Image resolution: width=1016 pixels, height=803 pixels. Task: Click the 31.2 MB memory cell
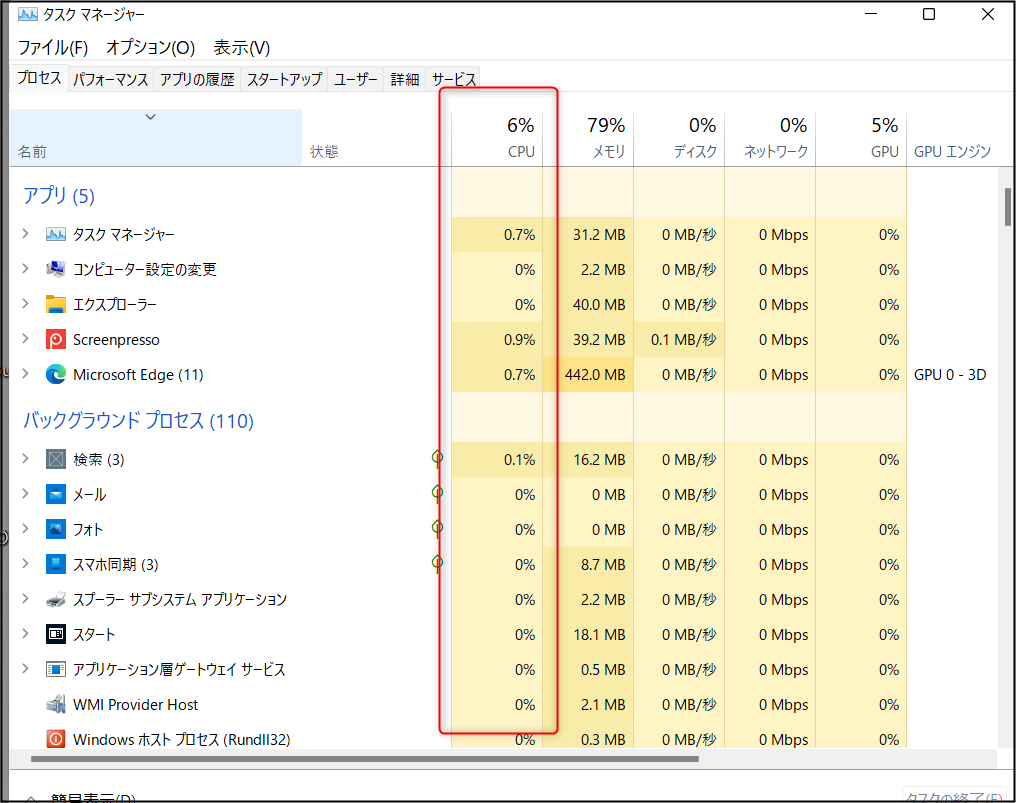588,235
